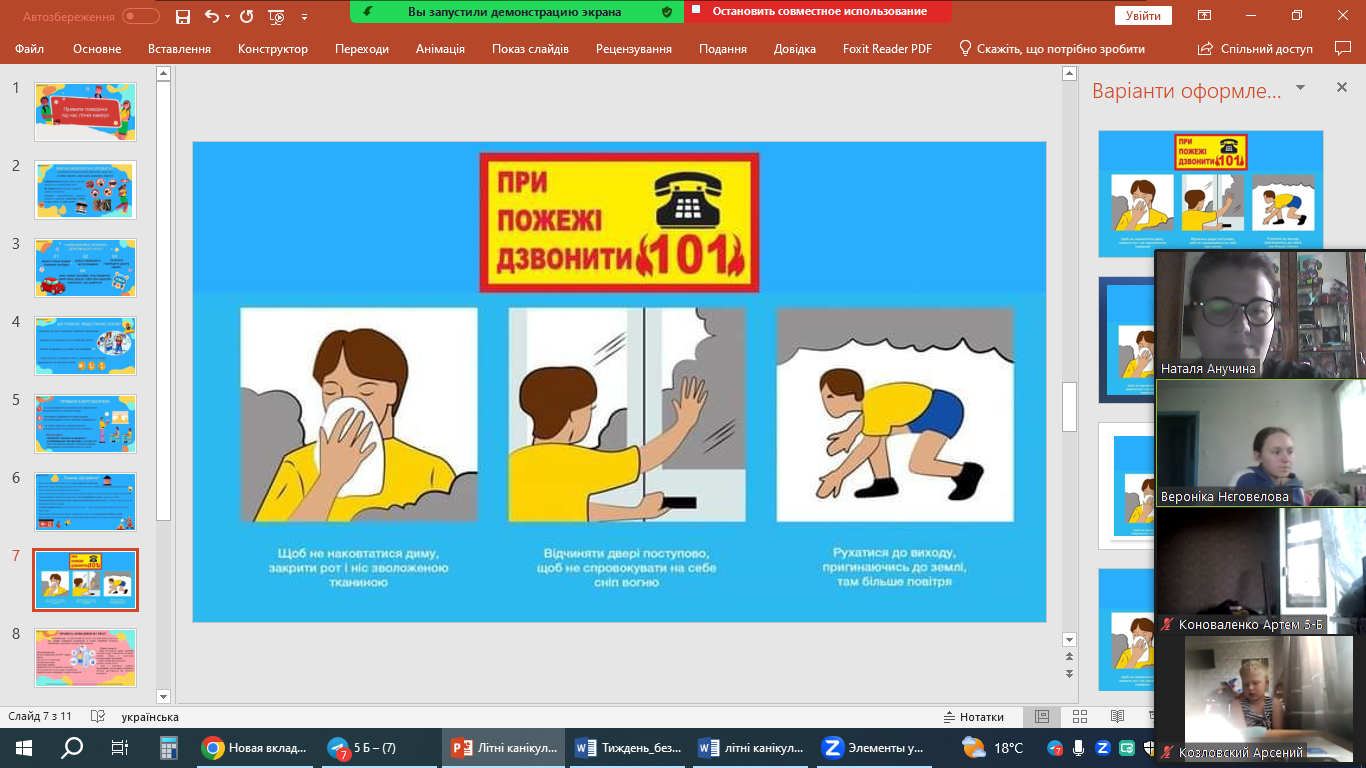Apply the first design idea thumbnail

[x=1211, y=194]
